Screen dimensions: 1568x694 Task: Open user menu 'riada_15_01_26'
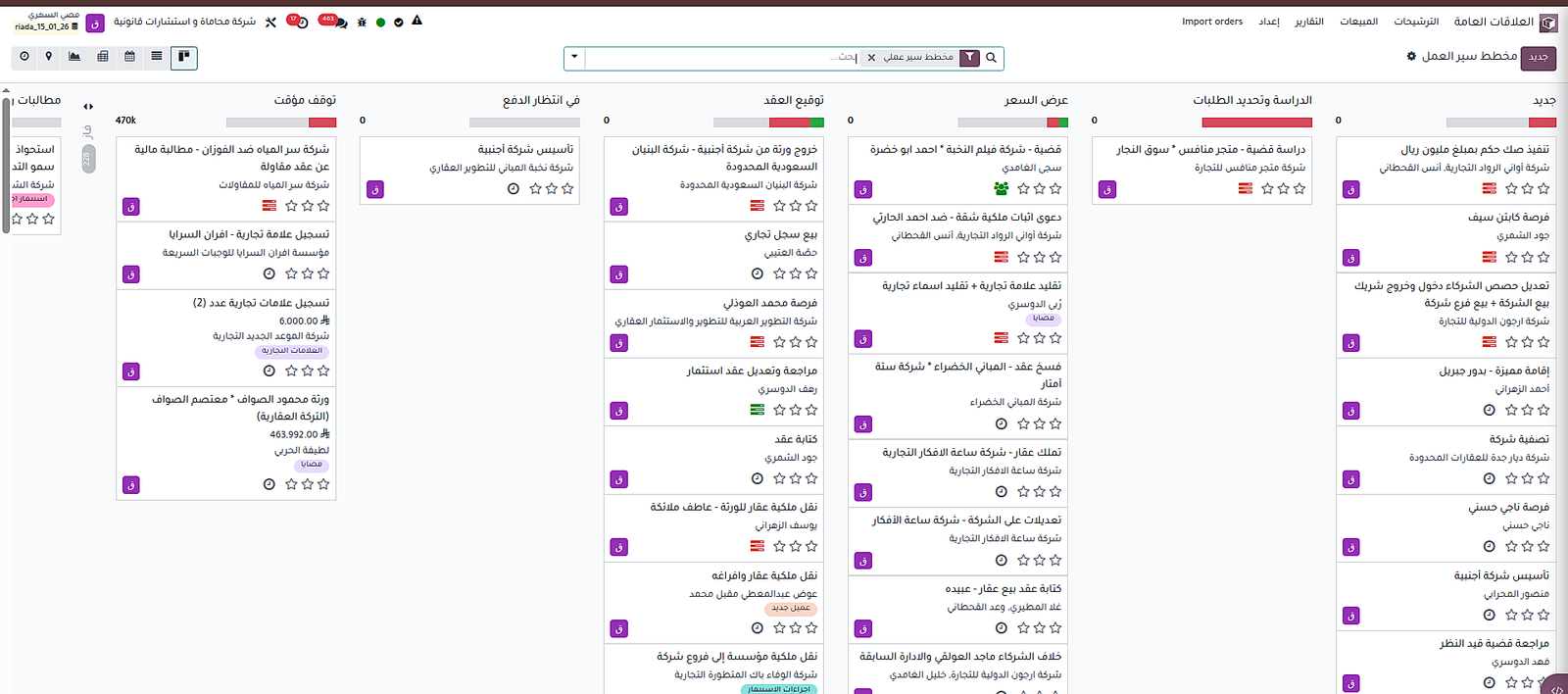coord(56,22)
